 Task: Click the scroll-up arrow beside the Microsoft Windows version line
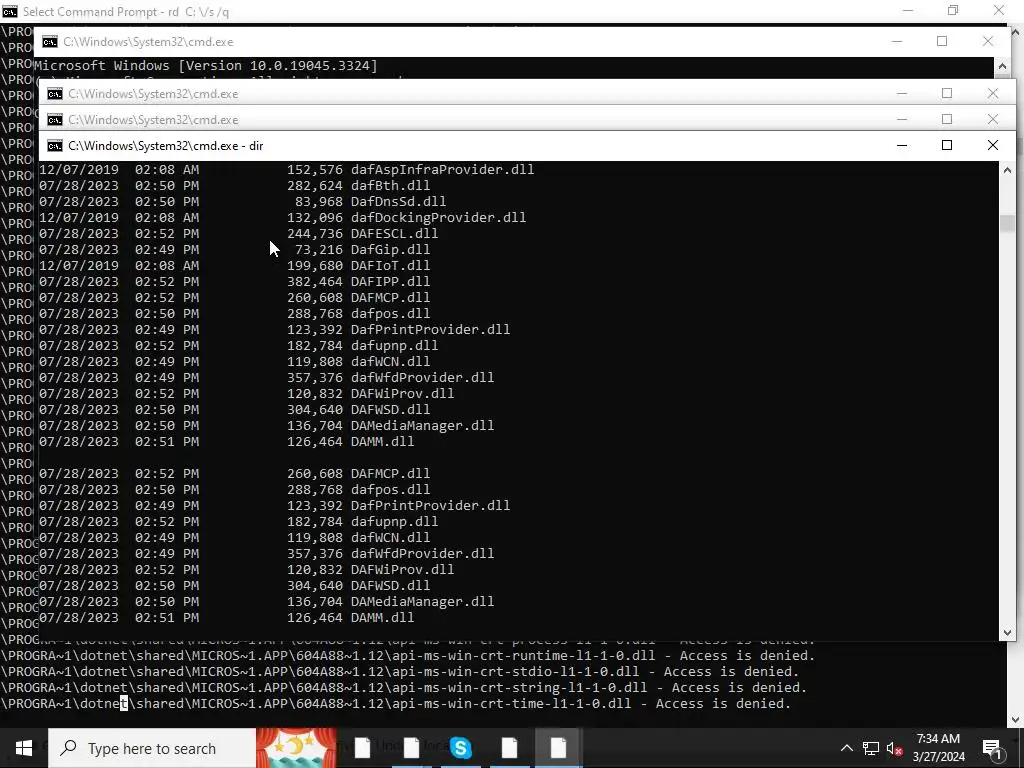click(1002, 66)
